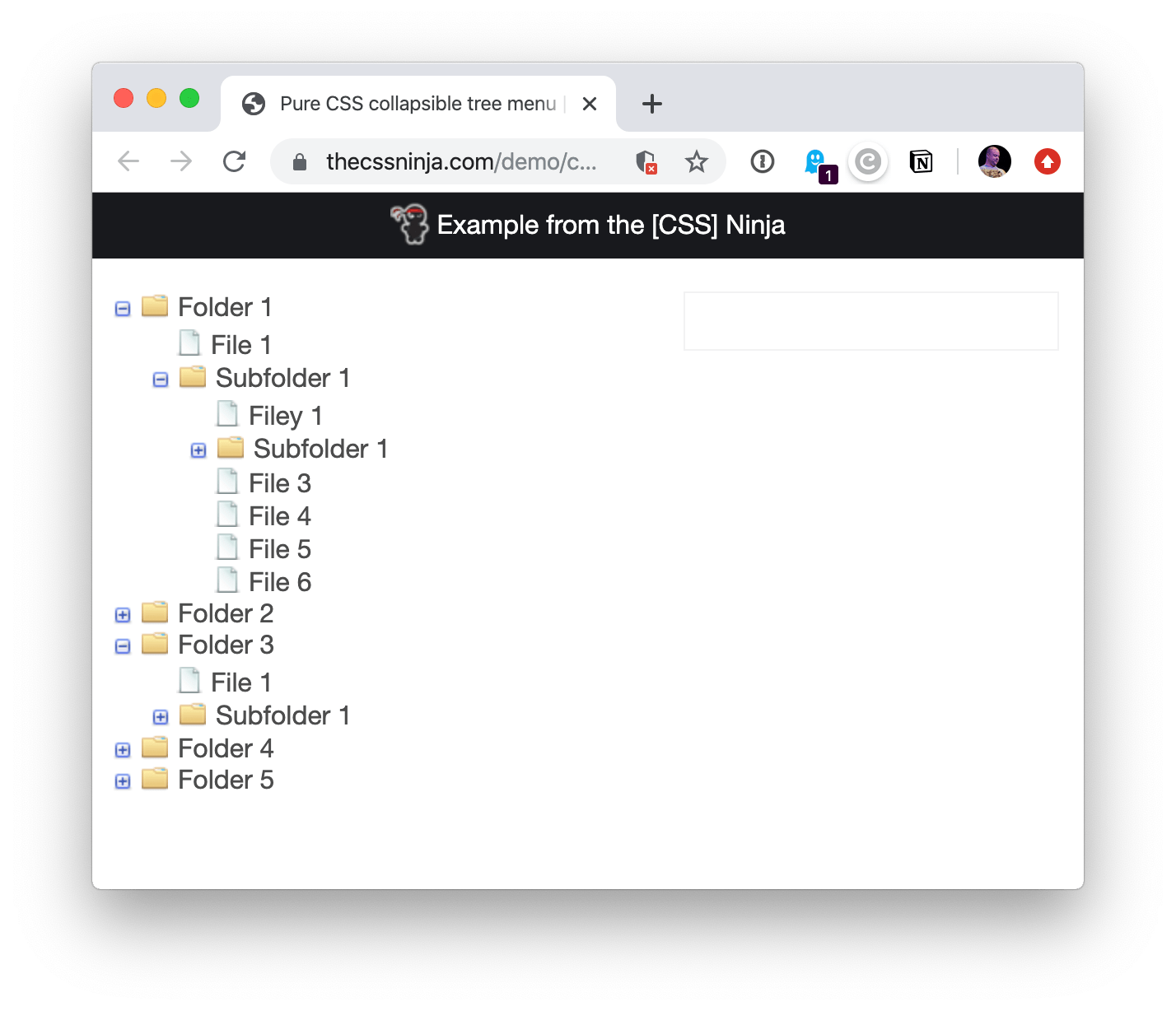
Task: Select File 6 in the tree
Action: coord(279,581)
